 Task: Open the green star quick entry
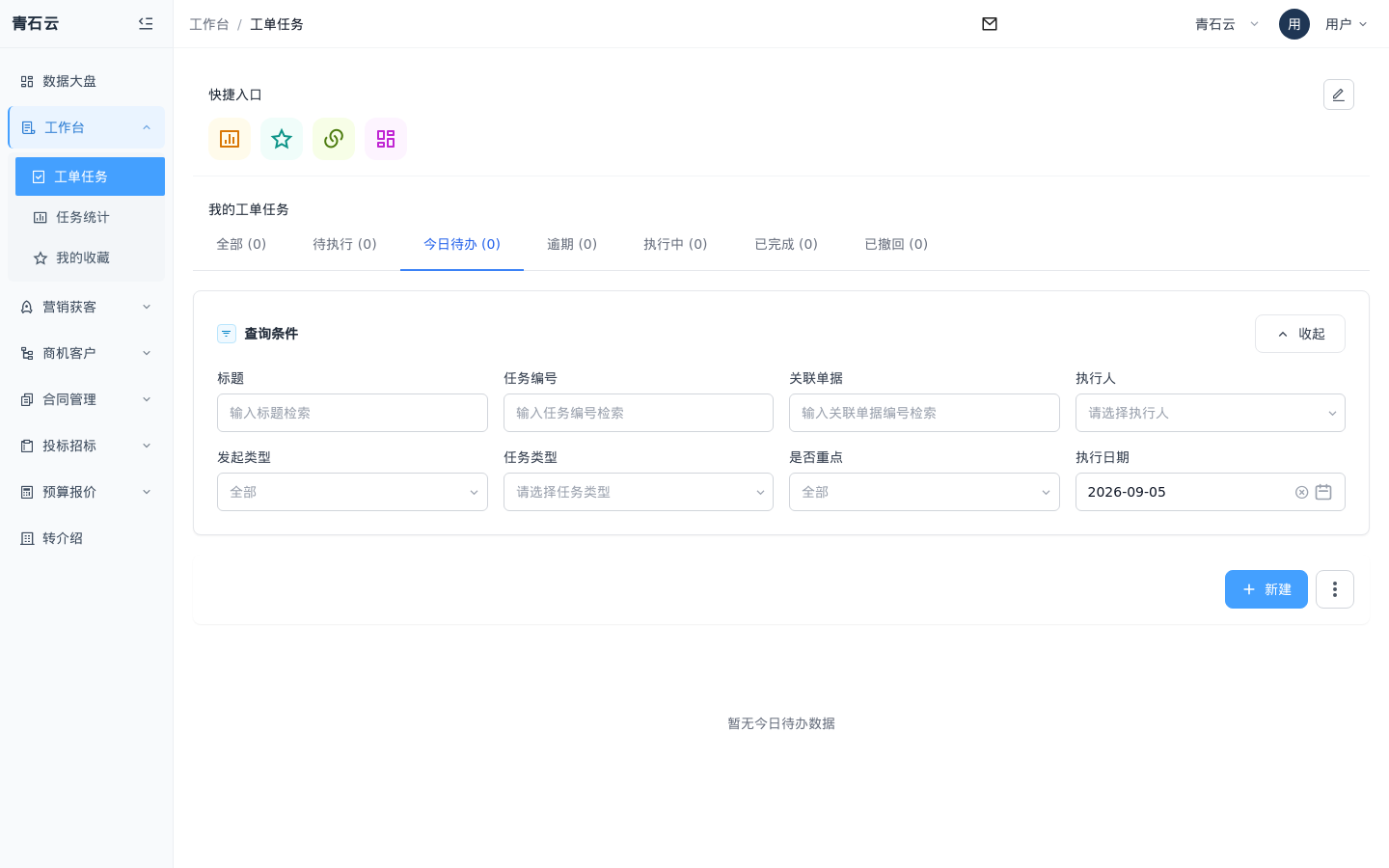(x=282, y=139)
